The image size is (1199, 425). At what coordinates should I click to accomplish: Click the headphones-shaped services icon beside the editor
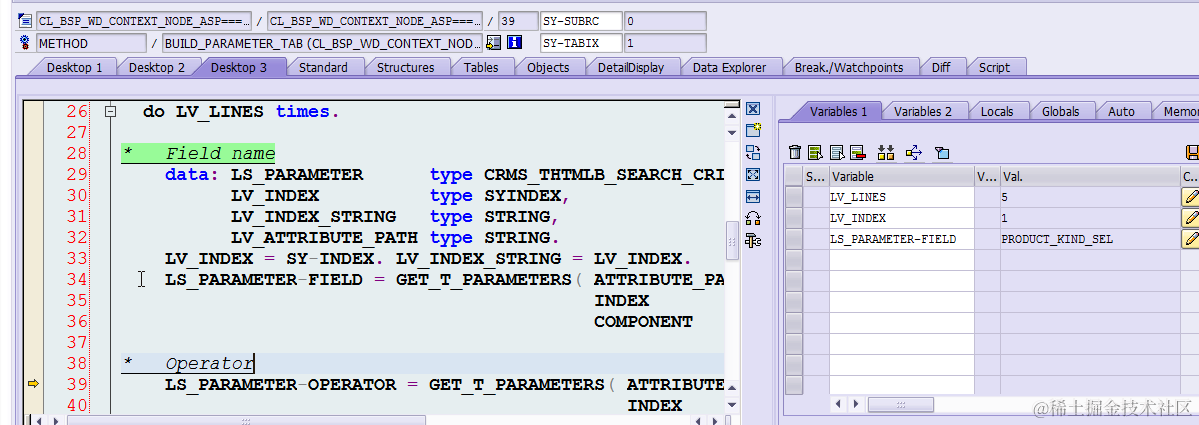[752, 219]
